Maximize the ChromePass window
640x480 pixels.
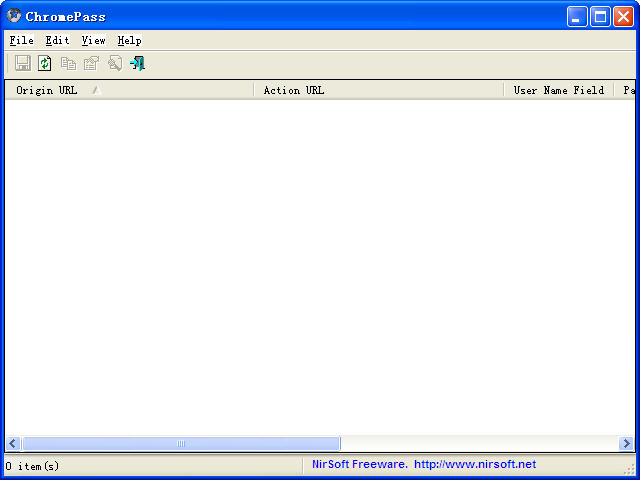pyautogui.click(x=600, y=17)
